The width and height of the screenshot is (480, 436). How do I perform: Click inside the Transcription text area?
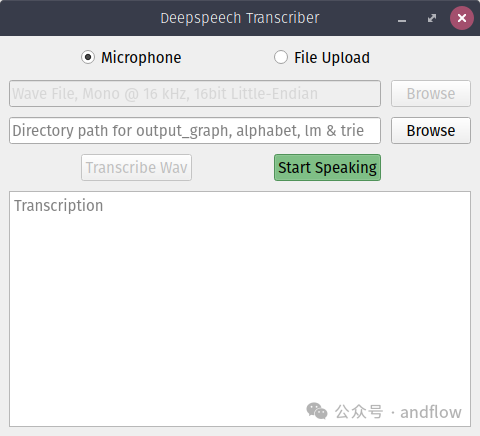click(240, 309)
